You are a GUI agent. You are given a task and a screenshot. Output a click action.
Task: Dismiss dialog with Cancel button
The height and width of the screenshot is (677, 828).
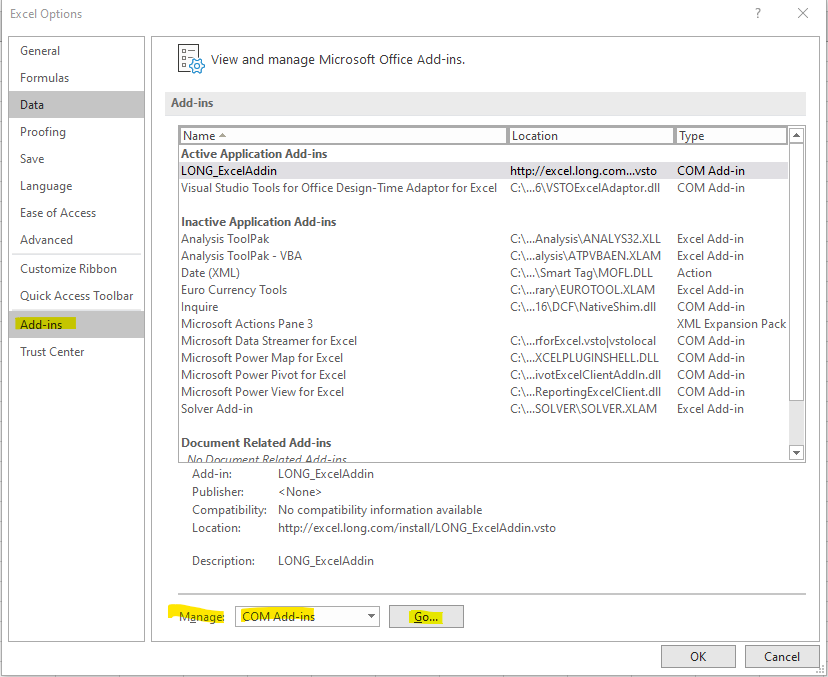[x=782, y=656]
